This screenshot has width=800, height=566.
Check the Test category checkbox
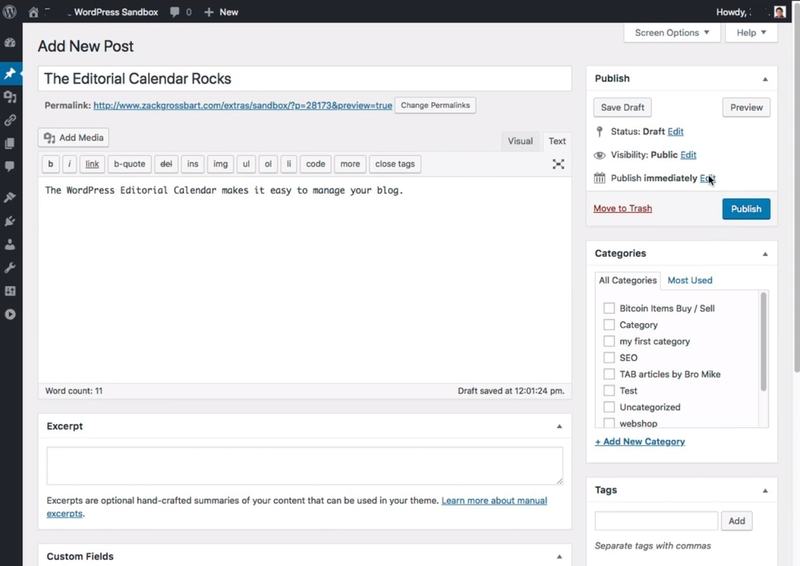pyautogui.click(x=609, y=390)
